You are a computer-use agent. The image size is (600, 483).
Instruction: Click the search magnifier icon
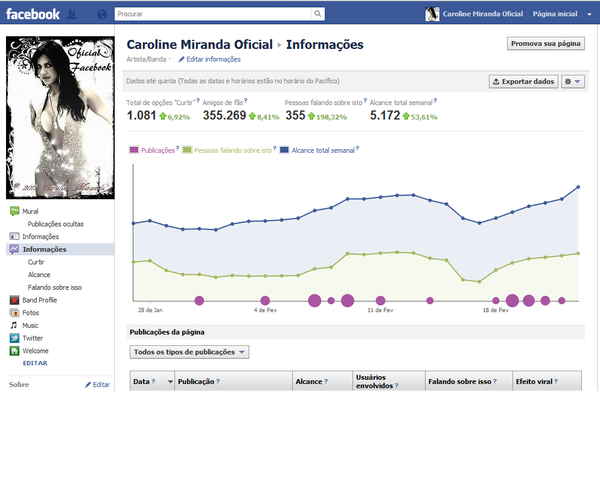(x=318, y=14)
